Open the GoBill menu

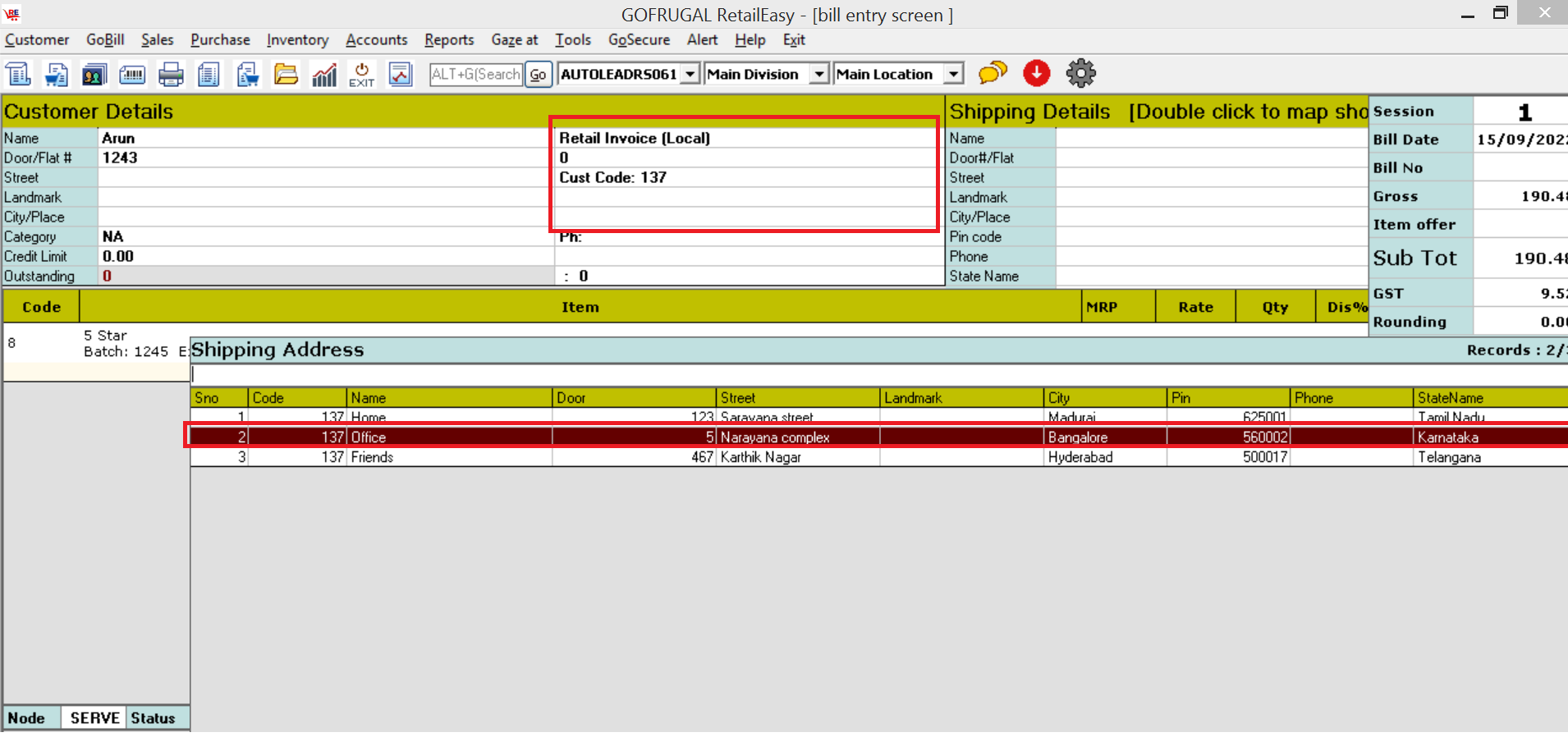[x=105, y=39]
